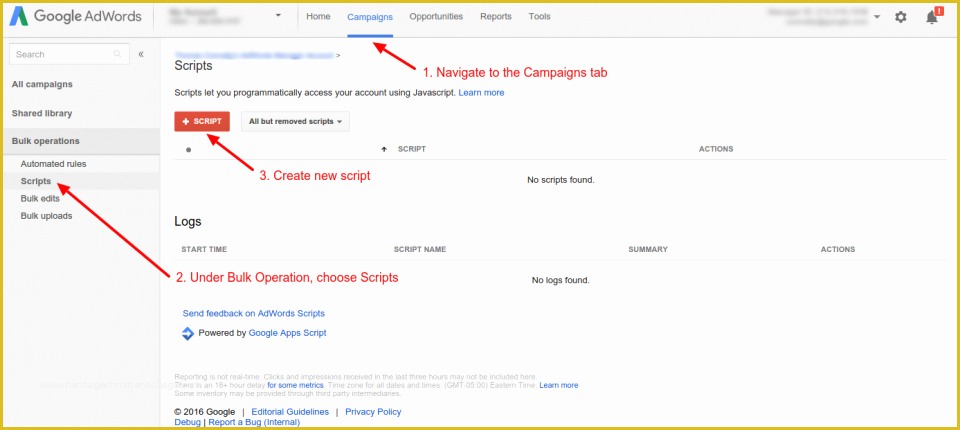Go to the Home tab
Viewport: 960px width, 430px height.
(x=318, y=17)
